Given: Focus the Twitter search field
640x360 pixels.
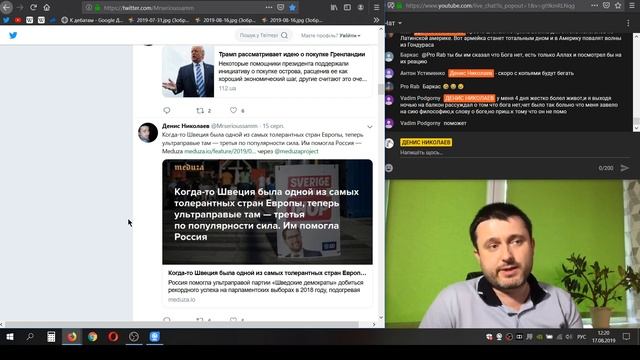Looking at the screenshot, I should [x=263, y=36].
